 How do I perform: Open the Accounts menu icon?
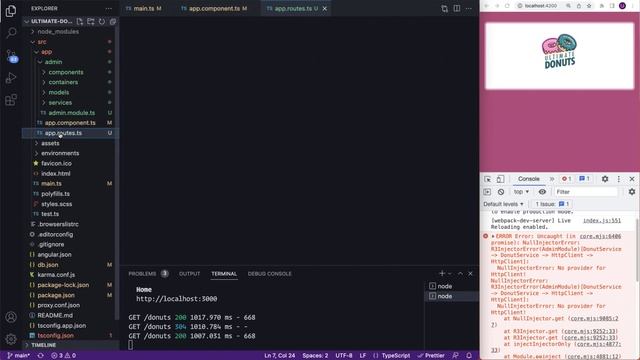click(11, 317)
